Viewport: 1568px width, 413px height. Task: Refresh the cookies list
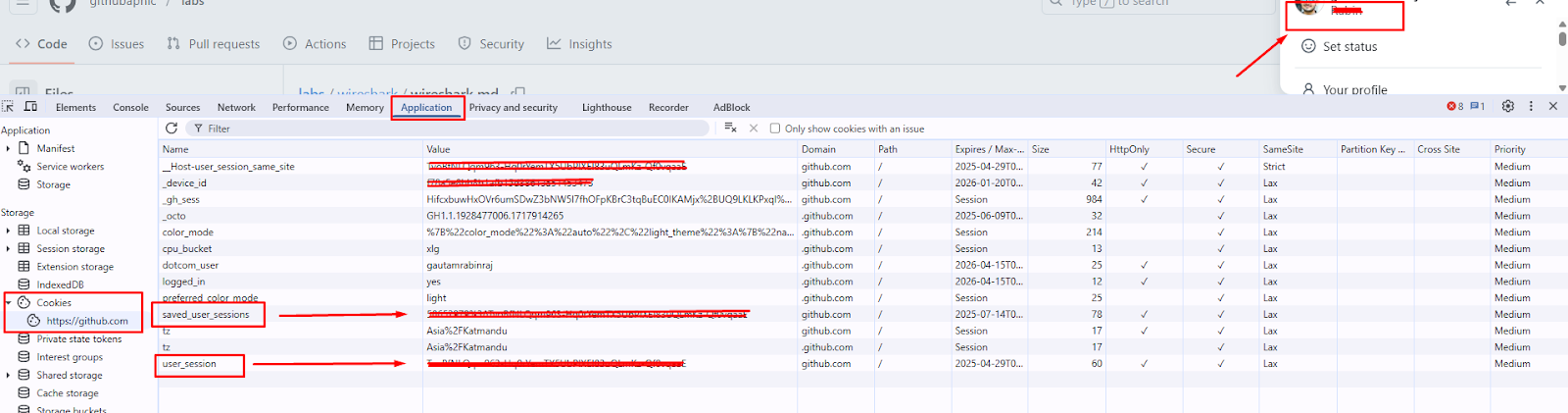coord(171,129)
